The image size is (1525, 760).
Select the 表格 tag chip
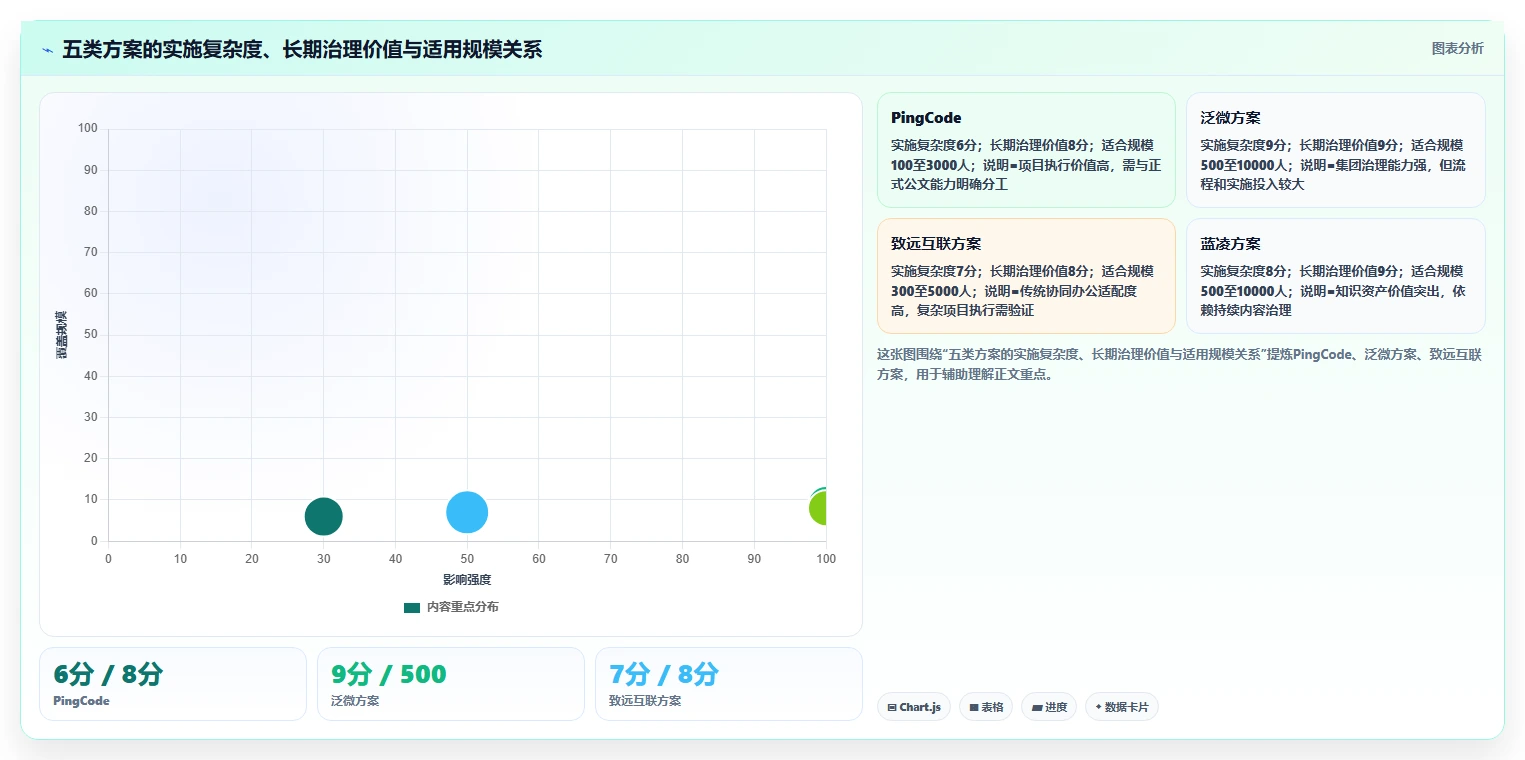pyautogui.click(x=986, y=707)
